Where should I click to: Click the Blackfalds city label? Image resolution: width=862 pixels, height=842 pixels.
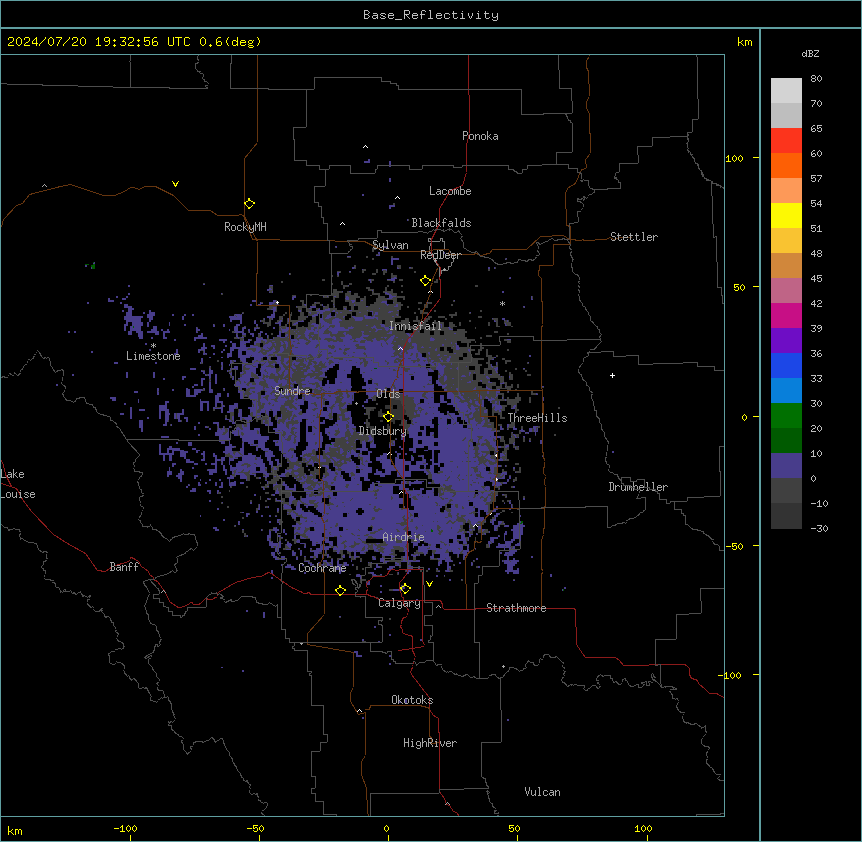(441, 223)
